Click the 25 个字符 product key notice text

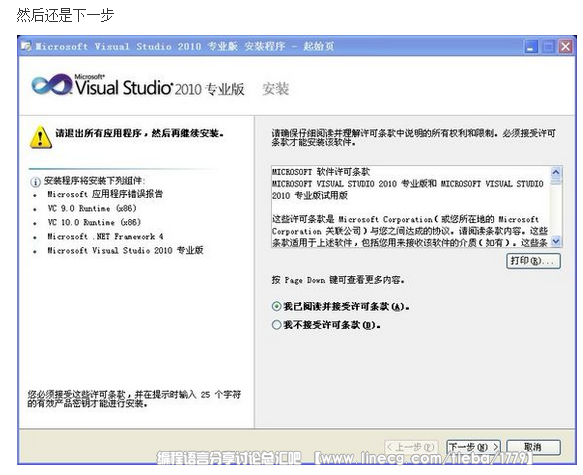pyautogui.click(x=134, y=399)
